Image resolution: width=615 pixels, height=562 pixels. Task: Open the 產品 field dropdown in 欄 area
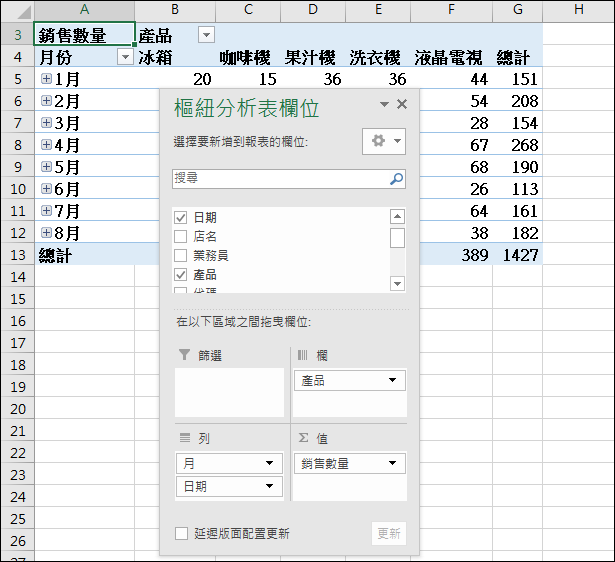pos(392,380)
